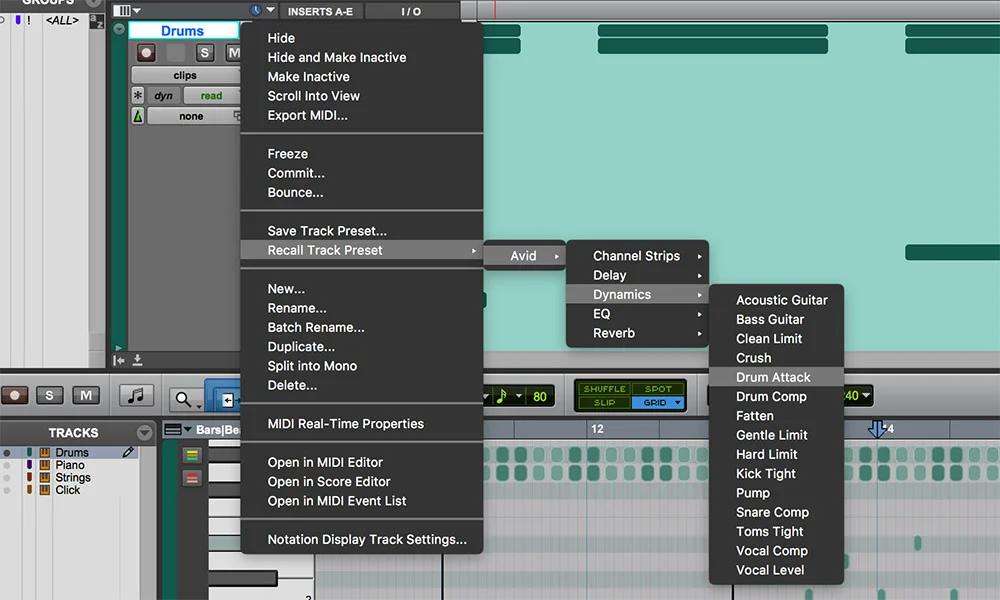Viewport: 1000px width, 600px height.
Task: Select Avid in the preset submenu
Action: pos(524,256)
